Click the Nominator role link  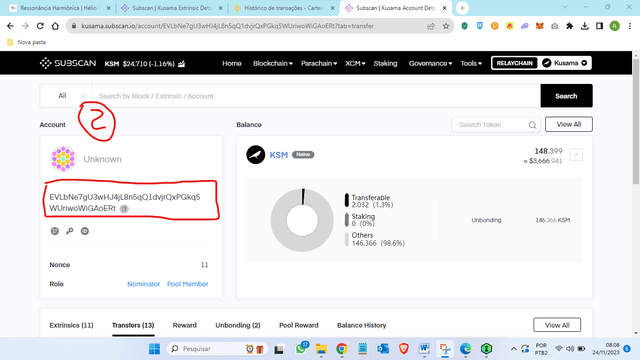(x=143, y=284)
